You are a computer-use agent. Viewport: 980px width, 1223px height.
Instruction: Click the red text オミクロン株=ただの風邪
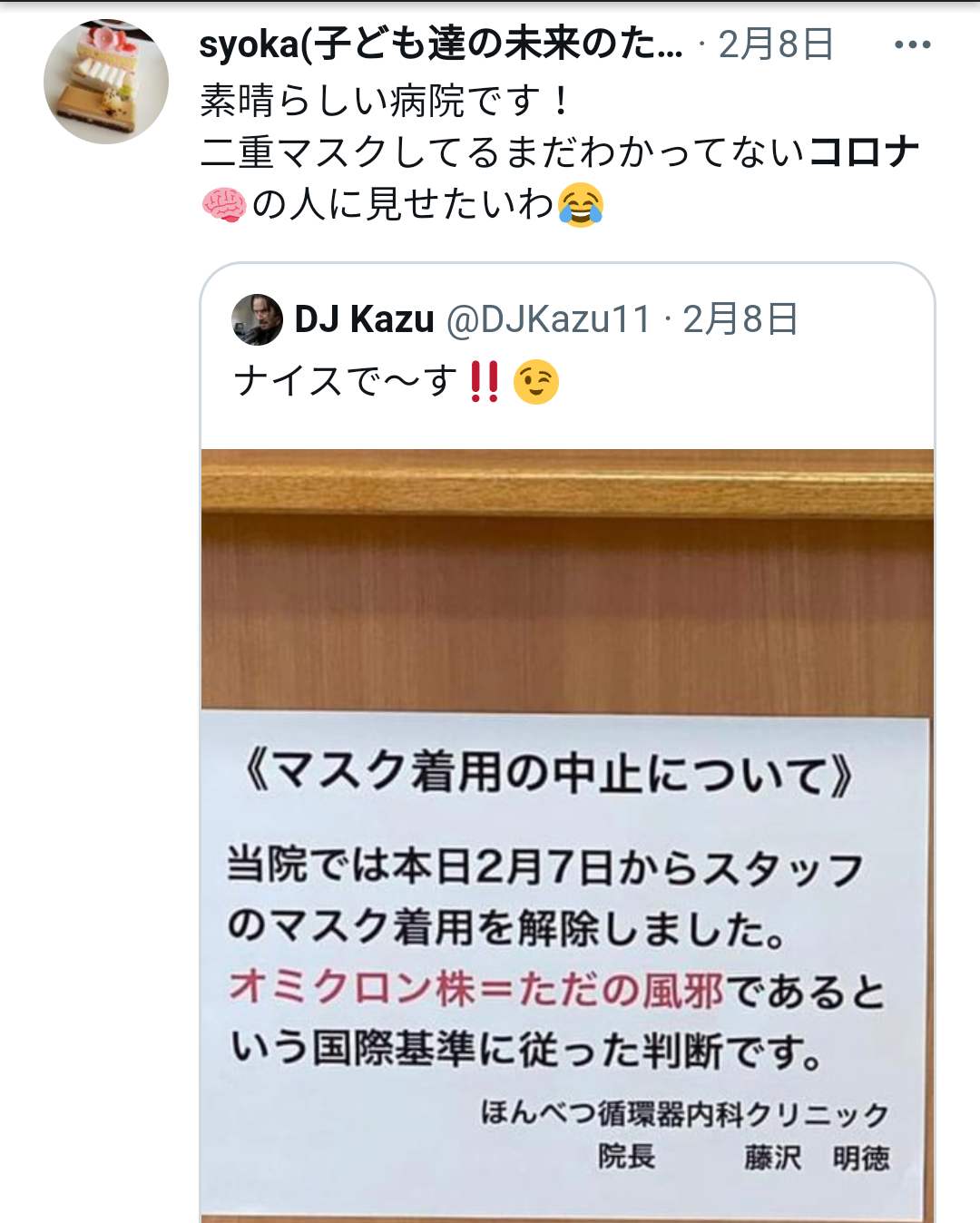tap(475, 988)
